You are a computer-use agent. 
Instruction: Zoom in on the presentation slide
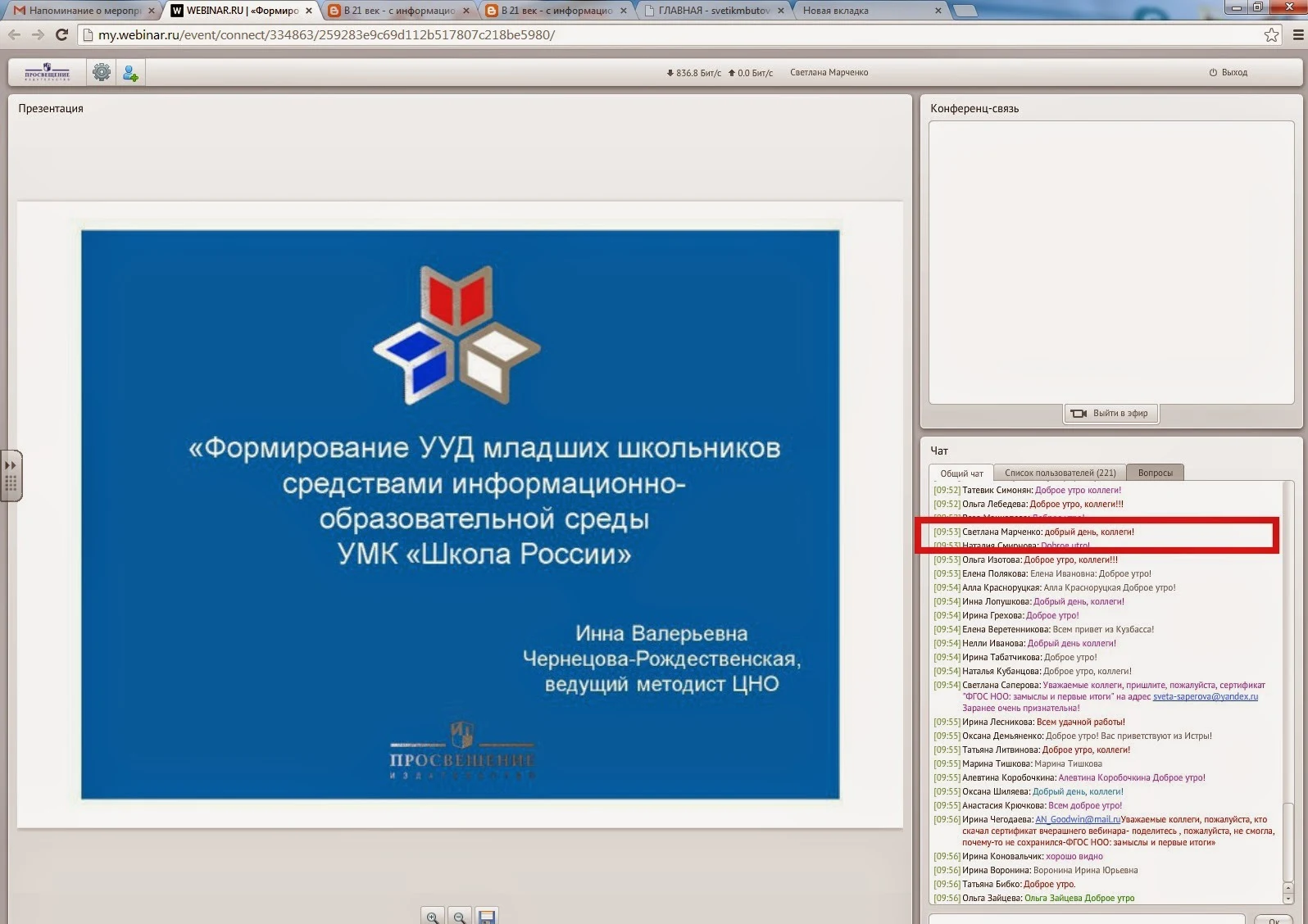tap(433, 917)
